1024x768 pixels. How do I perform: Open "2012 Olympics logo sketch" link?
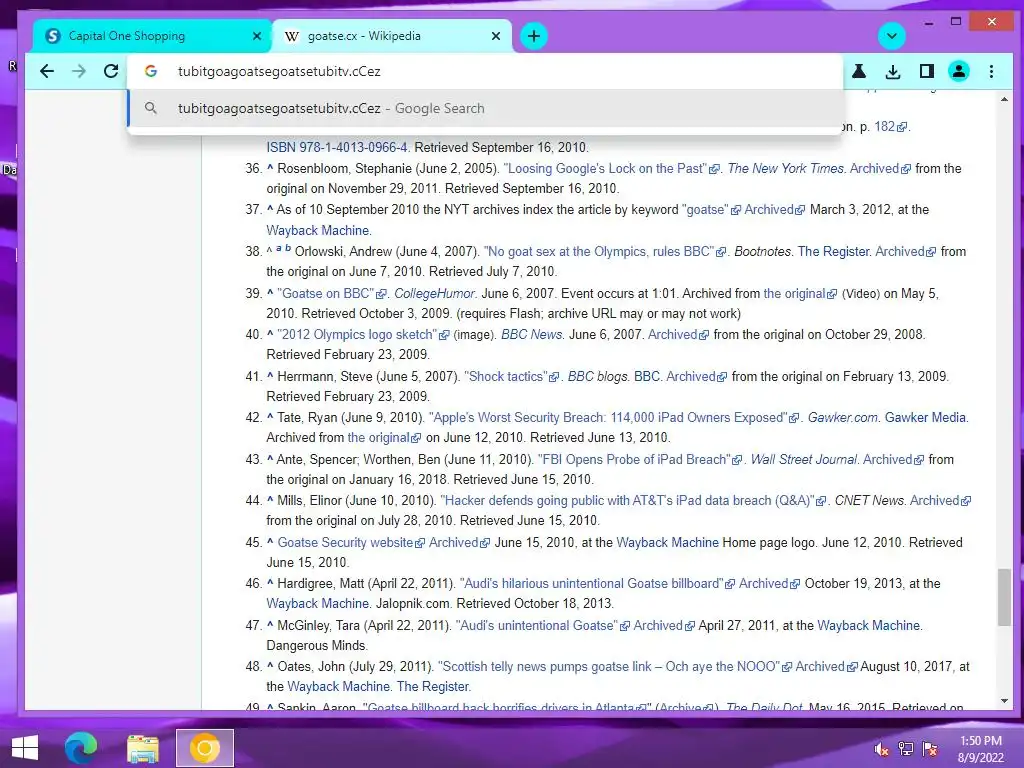click(x=363, y=334)
